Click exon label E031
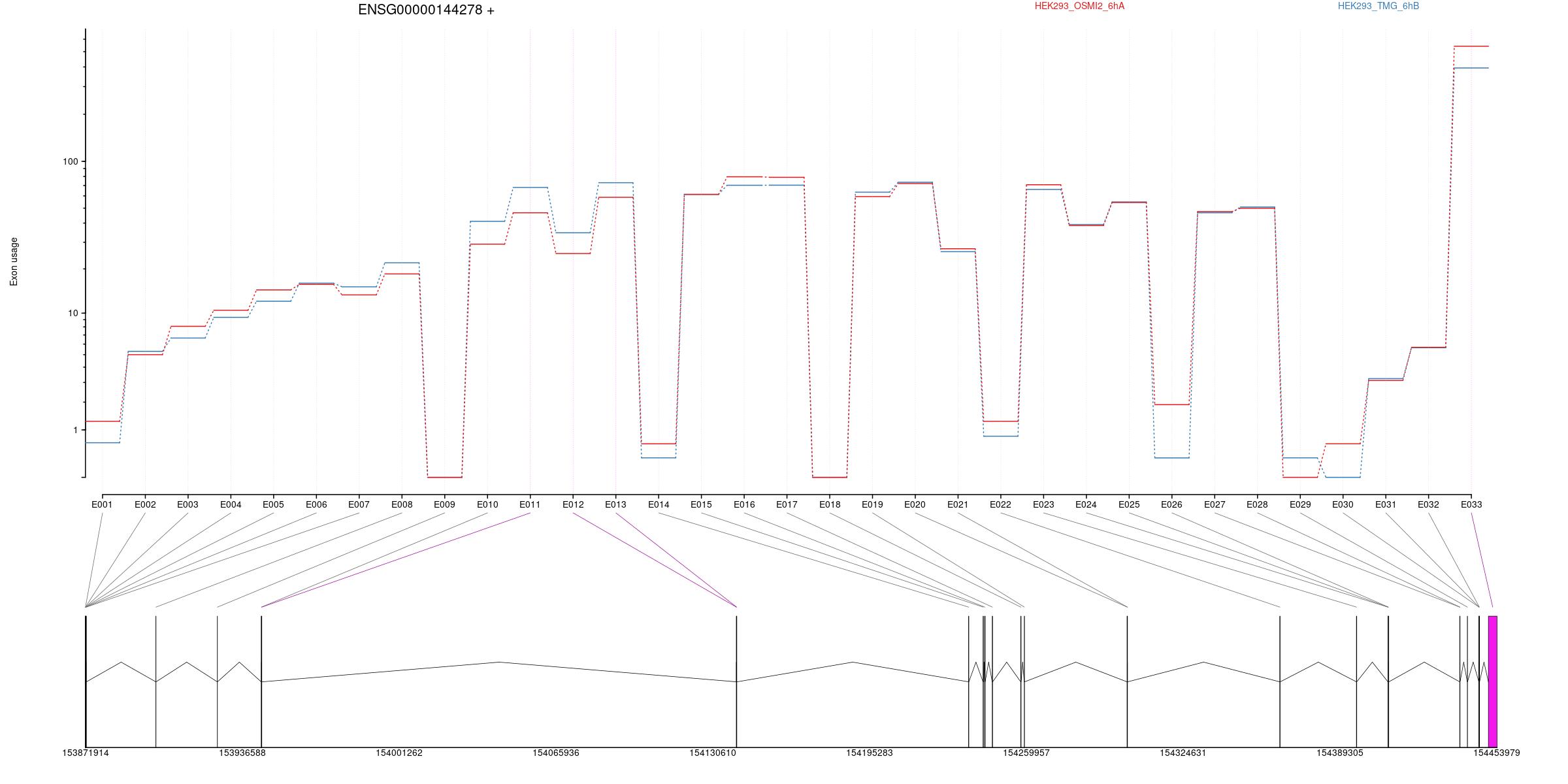 (x=1386, y=504)
